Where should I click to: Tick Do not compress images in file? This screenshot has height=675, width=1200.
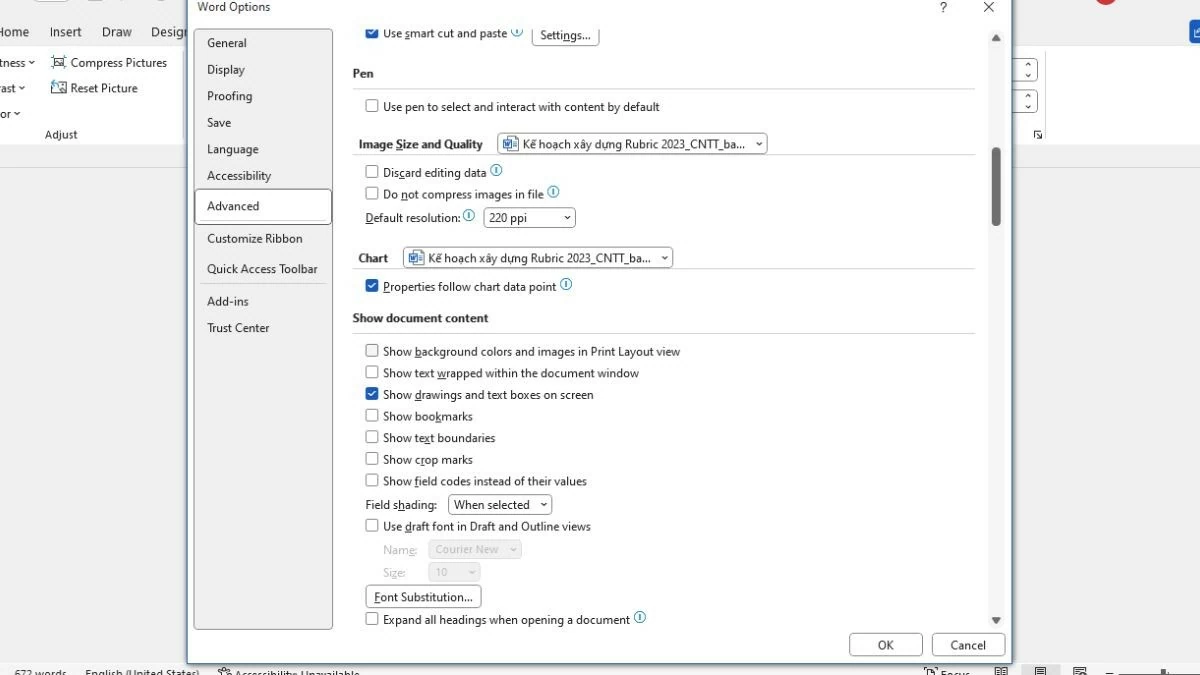click(x=372, y=194)
